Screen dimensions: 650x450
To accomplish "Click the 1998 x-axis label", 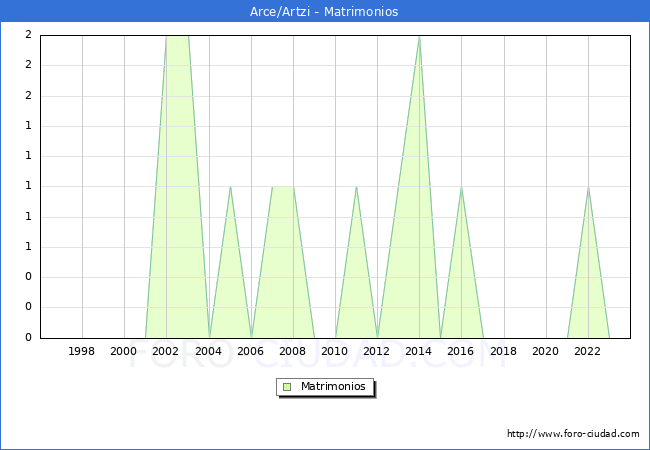I will pos(82,351).
